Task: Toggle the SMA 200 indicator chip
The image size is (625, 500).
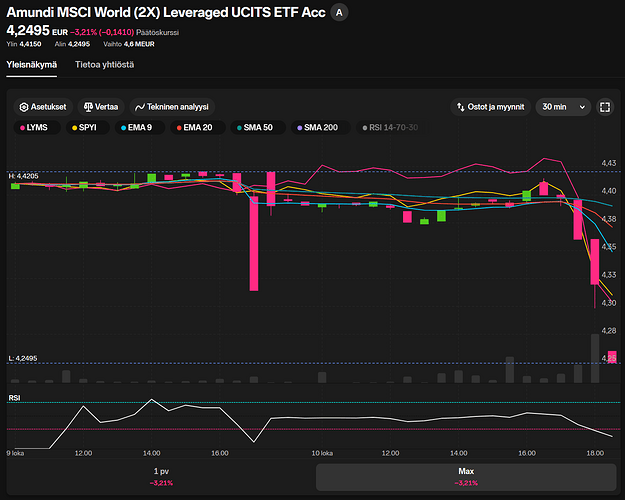Action: pos(321,128)
